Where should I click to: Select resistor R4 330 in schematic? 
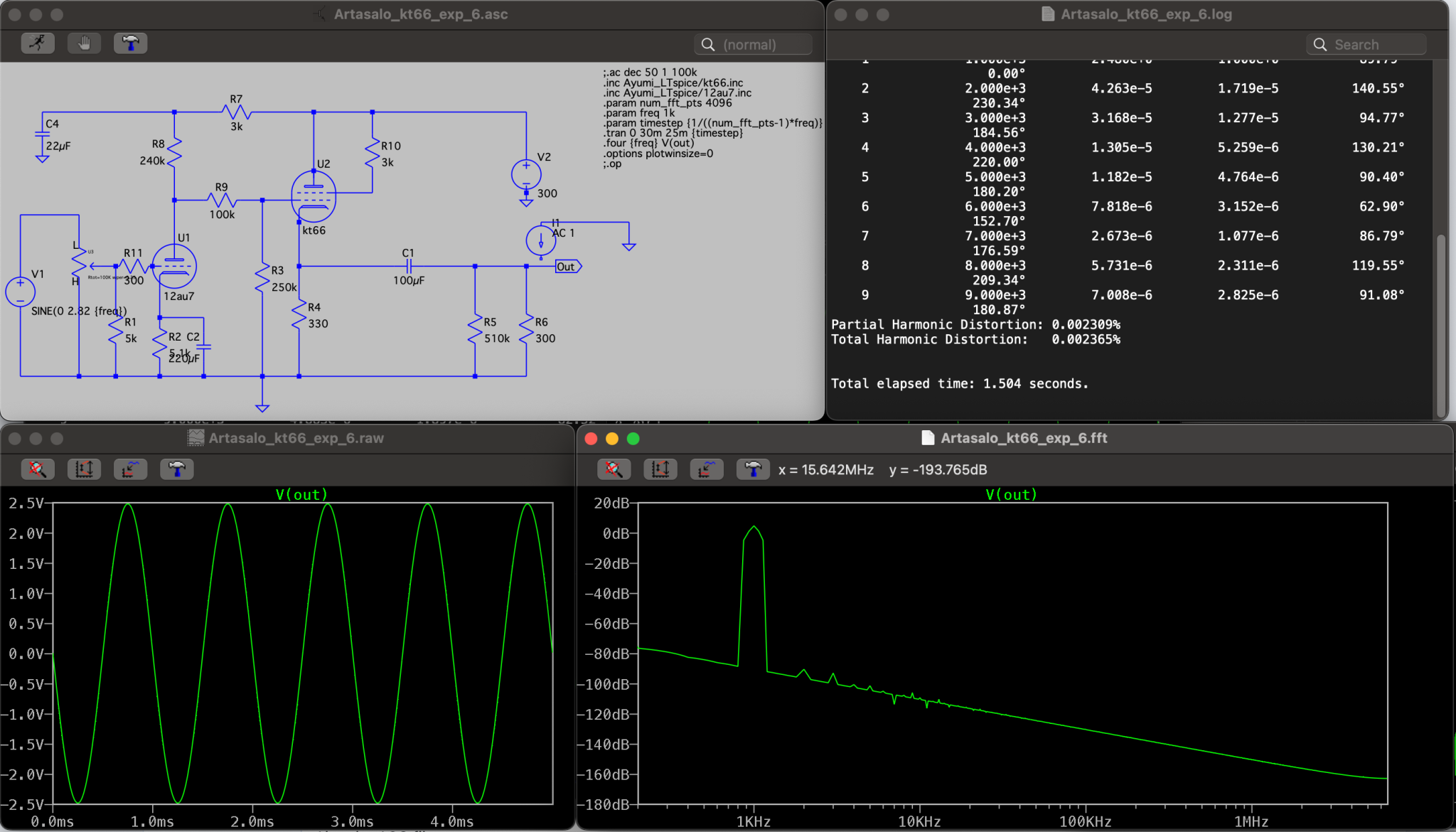point(299,314)
